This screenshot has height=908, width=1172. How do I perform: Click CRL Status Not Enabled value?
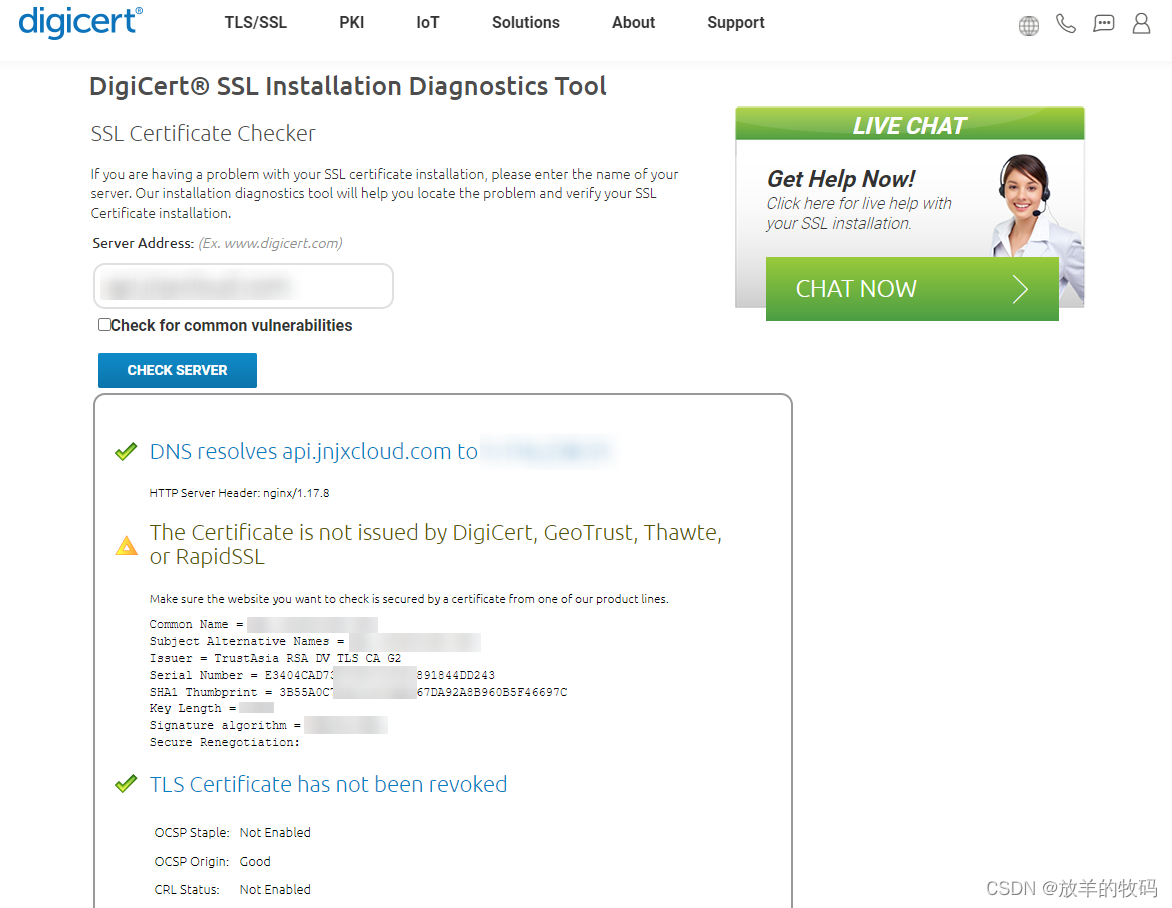(x=275, y=889)
